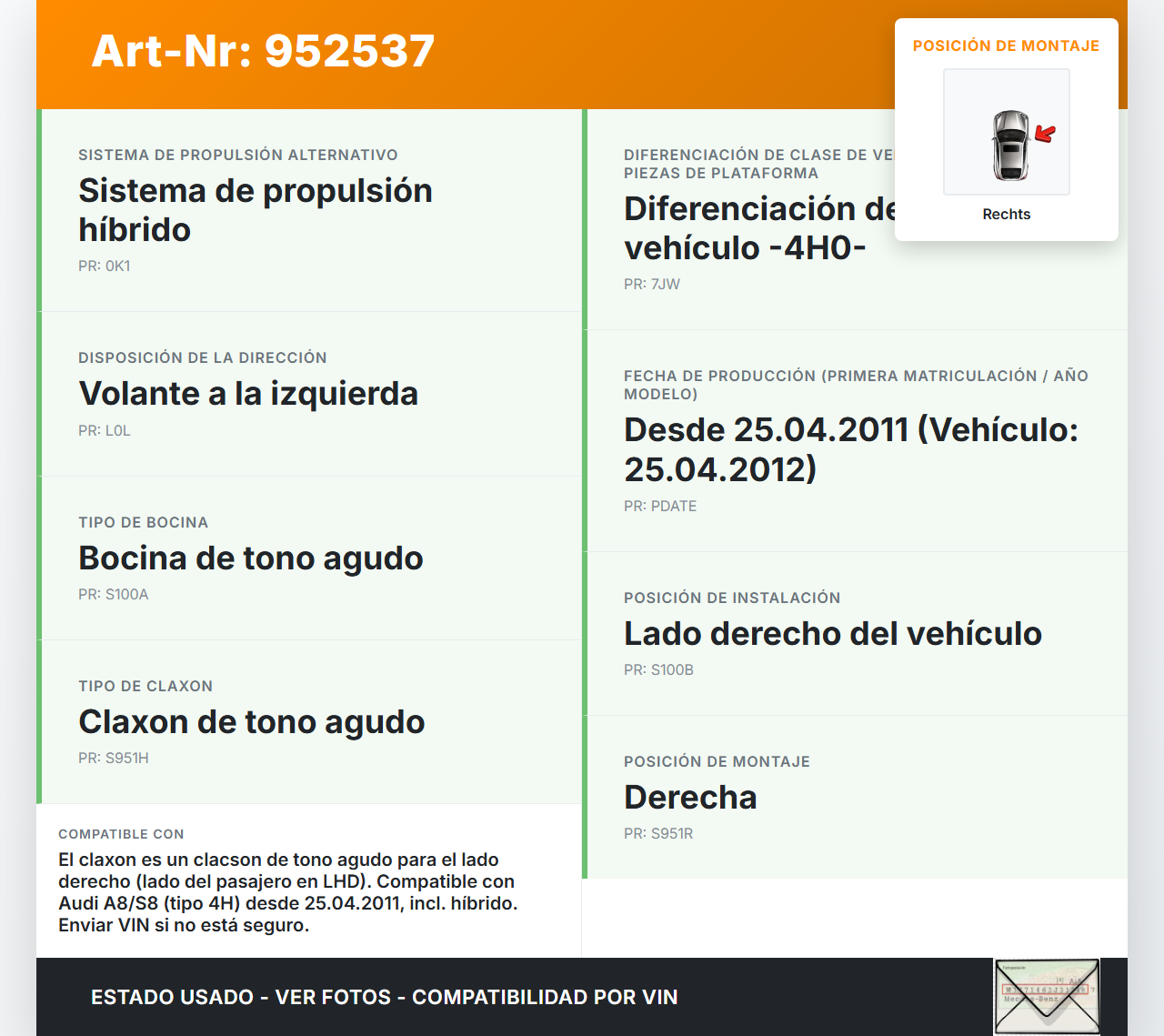Click the PR: 7JW code
The height and width of the screenshot is (1036, 1164).
click(x=652, y=284)
